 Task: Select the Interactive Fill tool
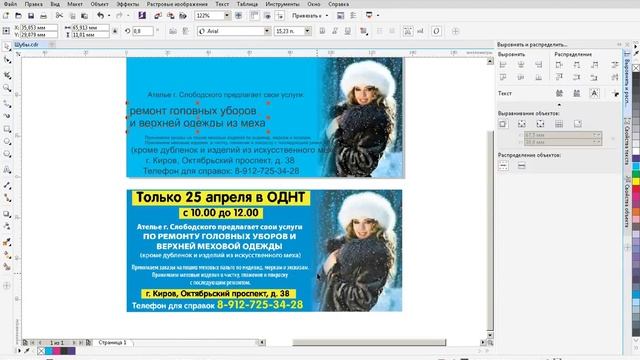coord(7,255)
